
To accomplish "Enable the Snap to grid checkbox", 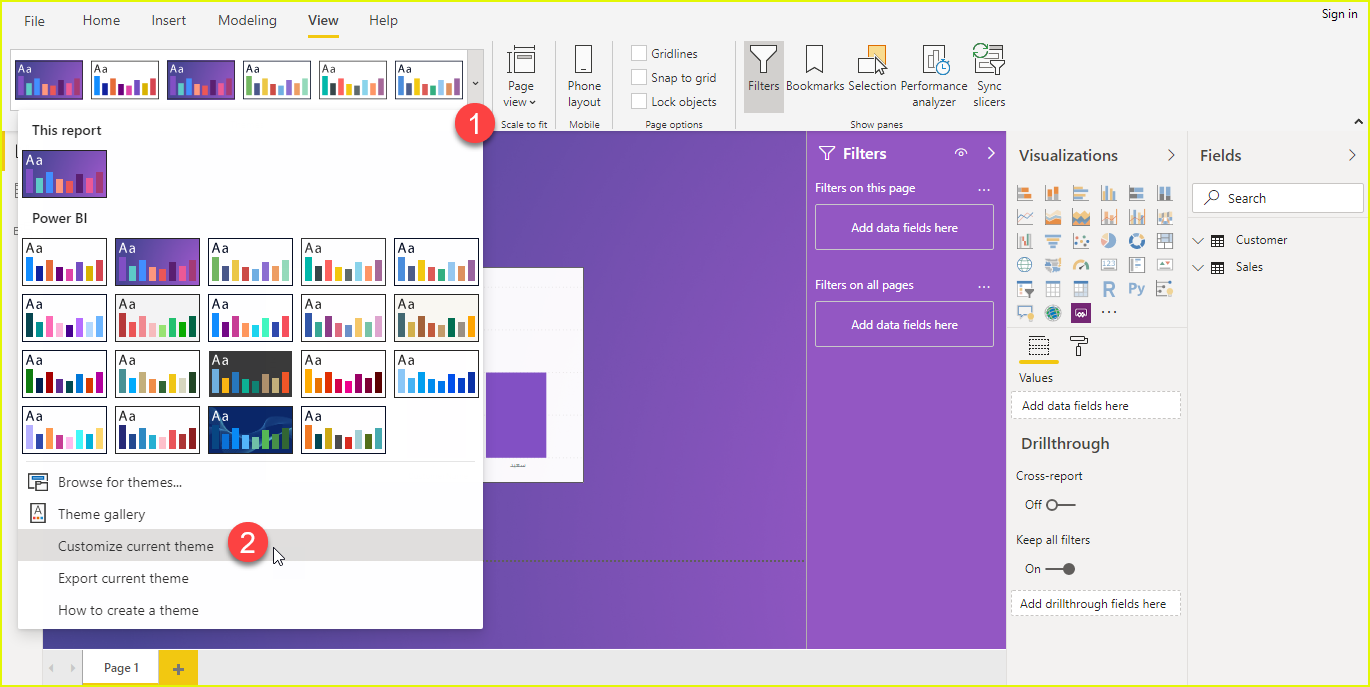I will (x=639, y=77).
